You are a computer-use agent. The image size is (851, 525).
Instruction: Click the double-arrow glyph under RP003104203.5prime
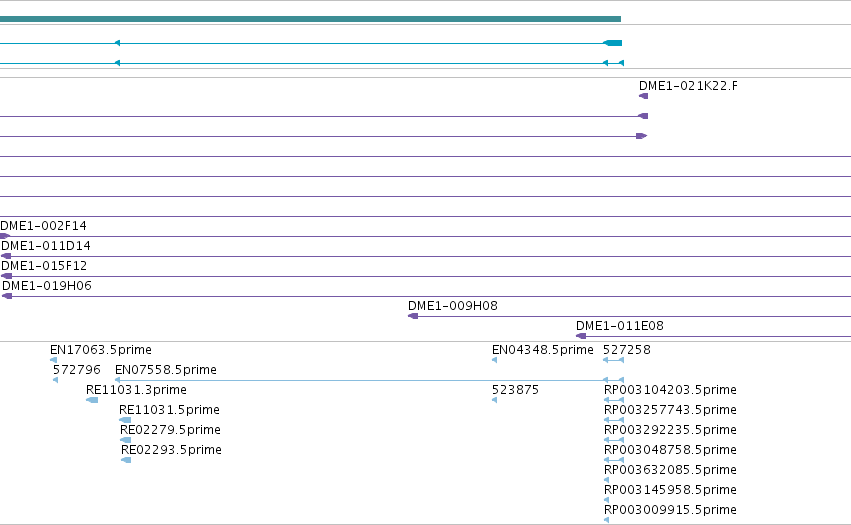pos(614,400)
